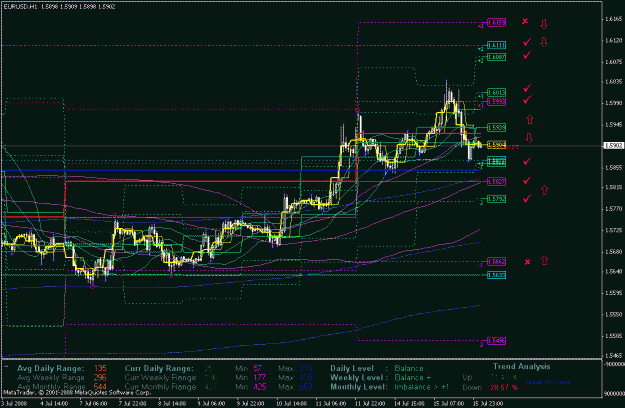Click the Curr Daily Range label
Viewport: 625px width, 408px height.
[x=159, y=369]
